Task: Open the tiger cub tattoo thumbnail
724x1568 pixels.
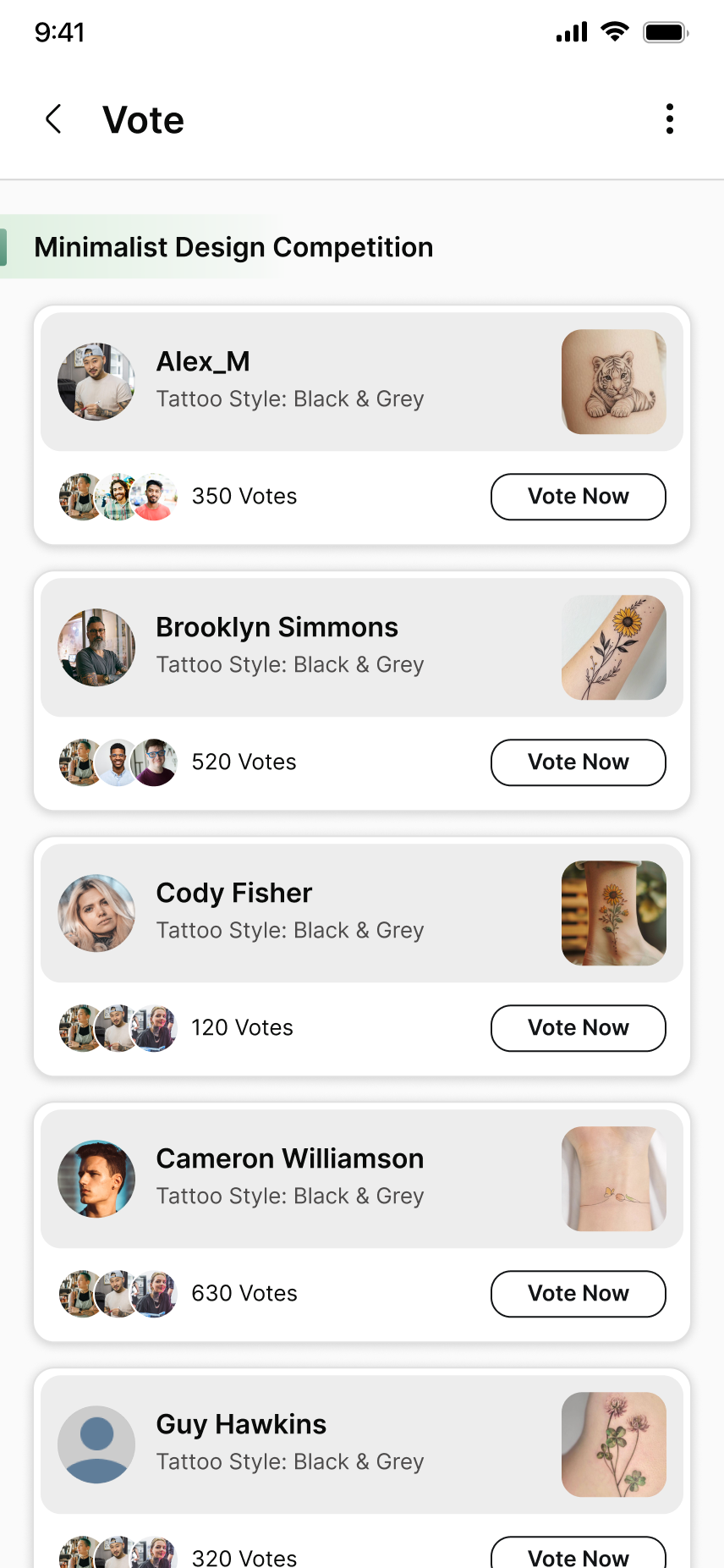Action: pyautogui.click(x=614, y=382)
